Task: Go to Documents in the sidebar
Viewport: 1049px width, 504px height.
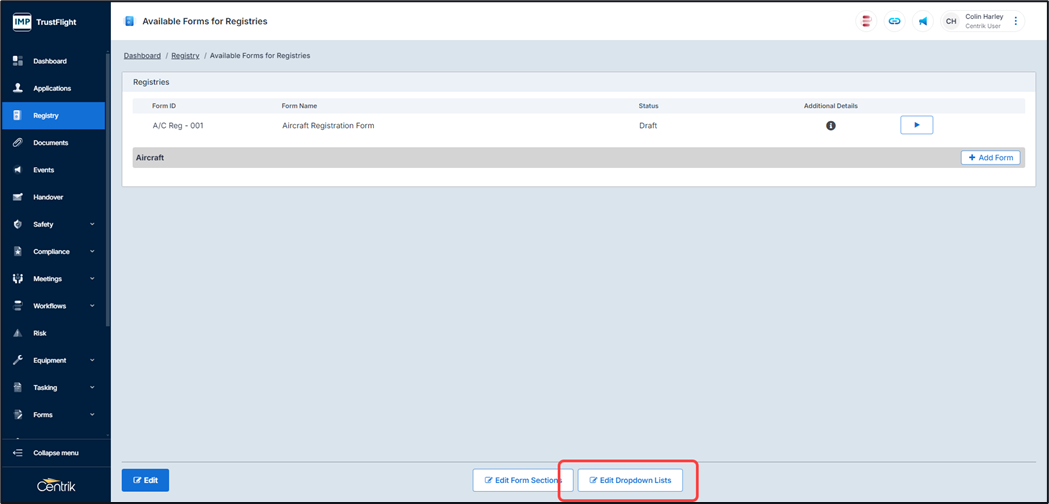Action: [50, 143]
